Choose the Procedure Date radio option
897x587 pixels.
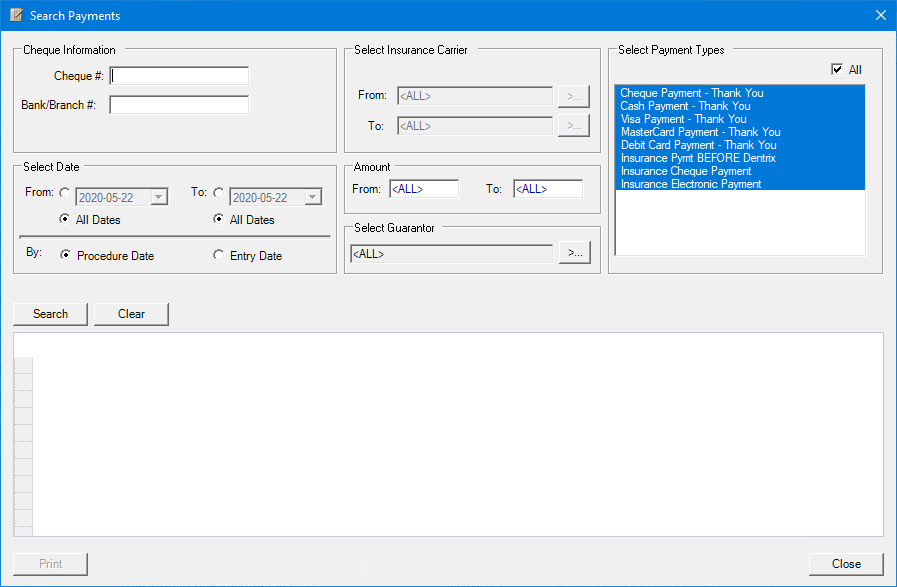click(66, 256)
